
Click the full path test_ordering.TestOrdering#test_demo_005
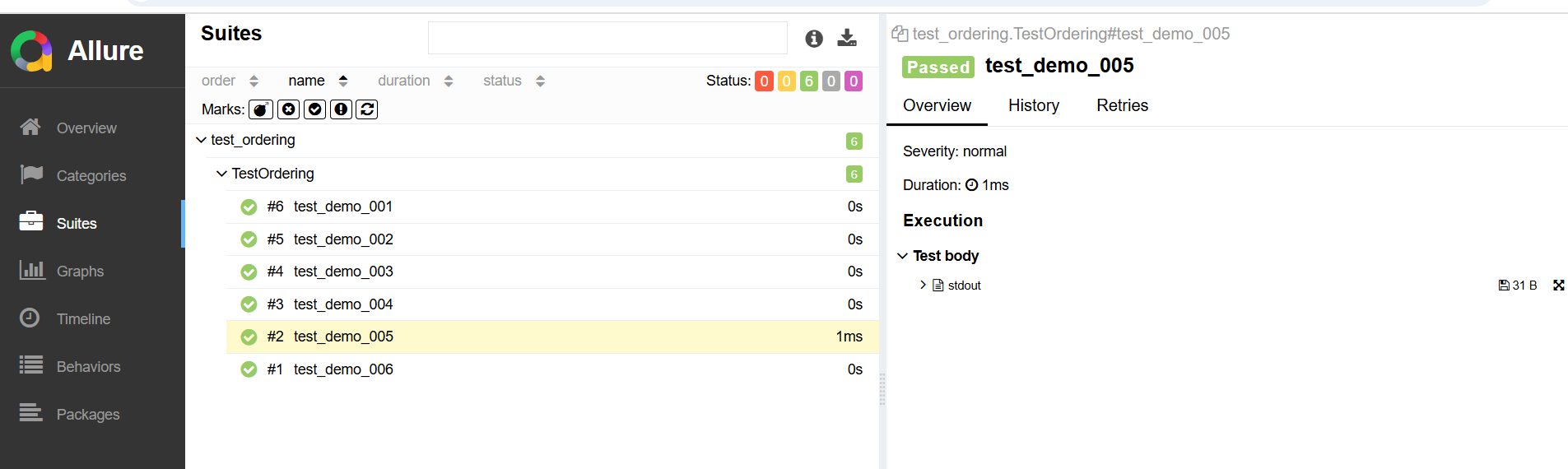click(x=1071, y=34)
